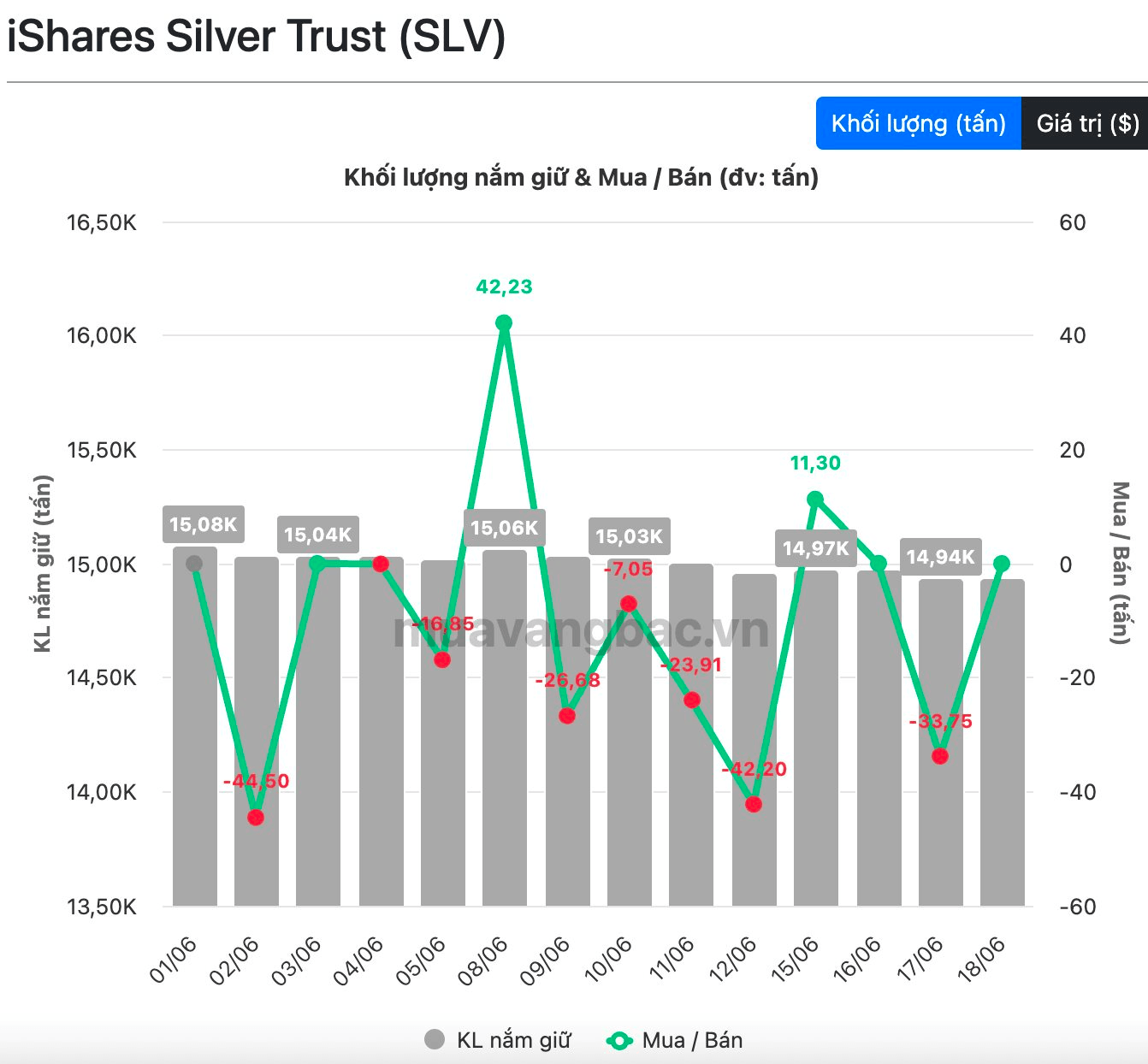Select the -23,91 red point on 11/06
The width and height of the screenshot is (1148, 1064).
[692, 700]
